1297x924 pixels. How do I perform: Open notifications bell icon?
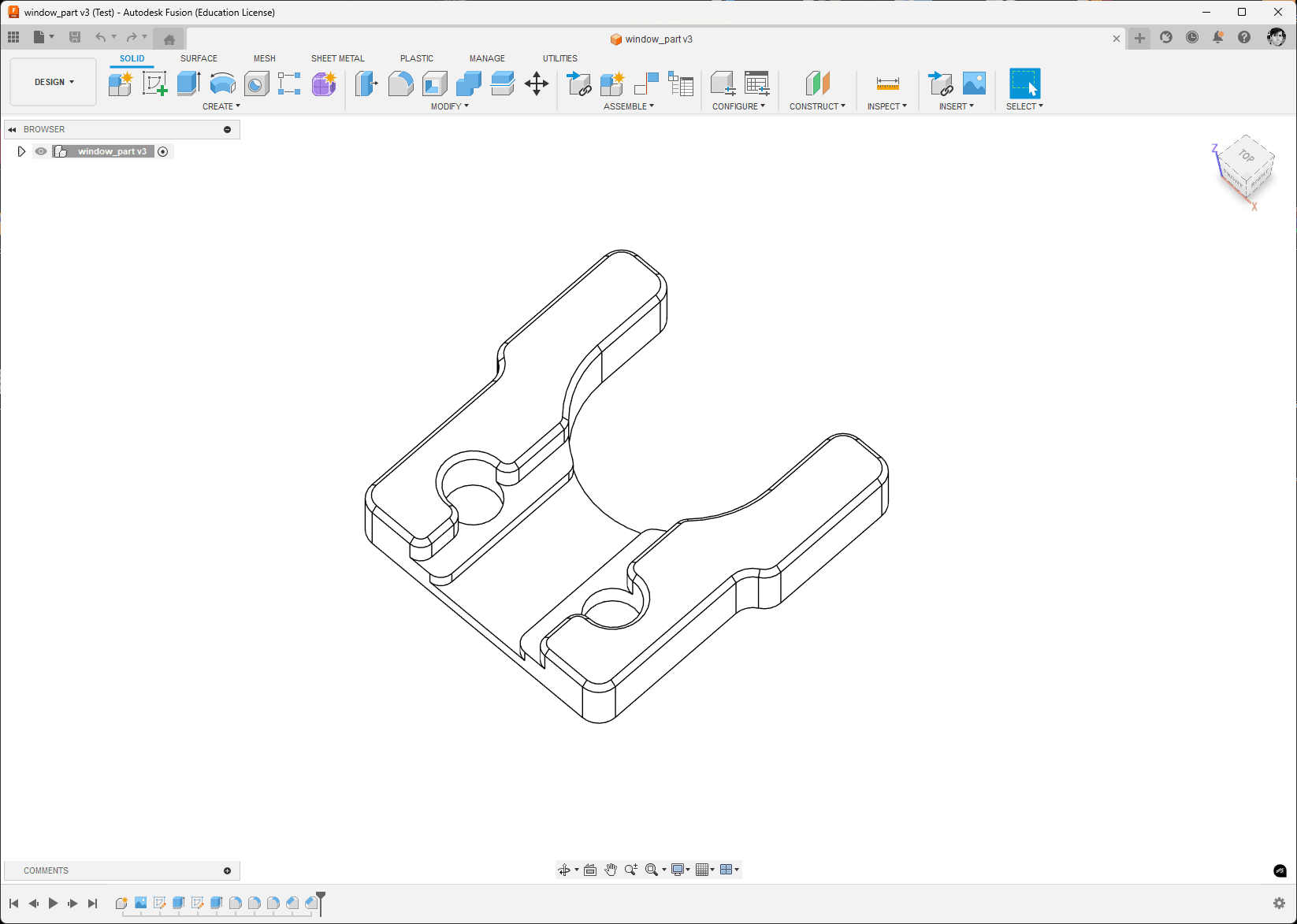coord(1217,37)
